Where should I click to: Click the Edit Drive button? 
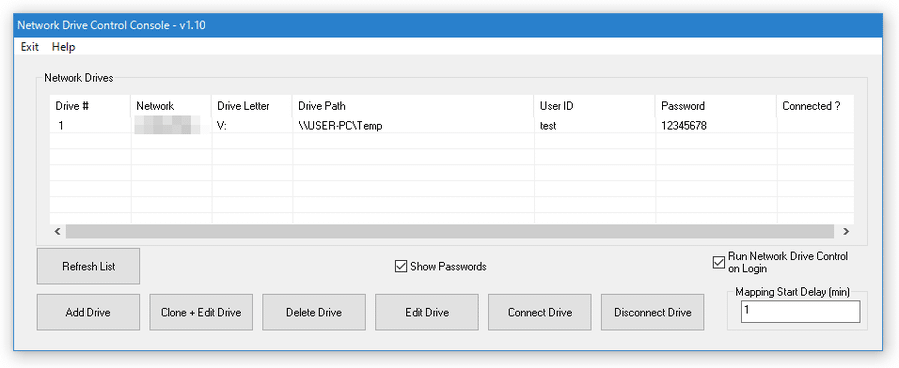427,312
